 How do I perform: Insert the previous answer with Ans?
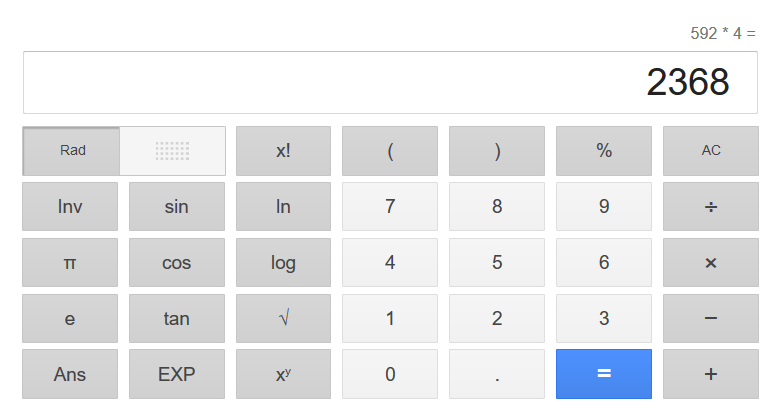click(x=70, y=375)
